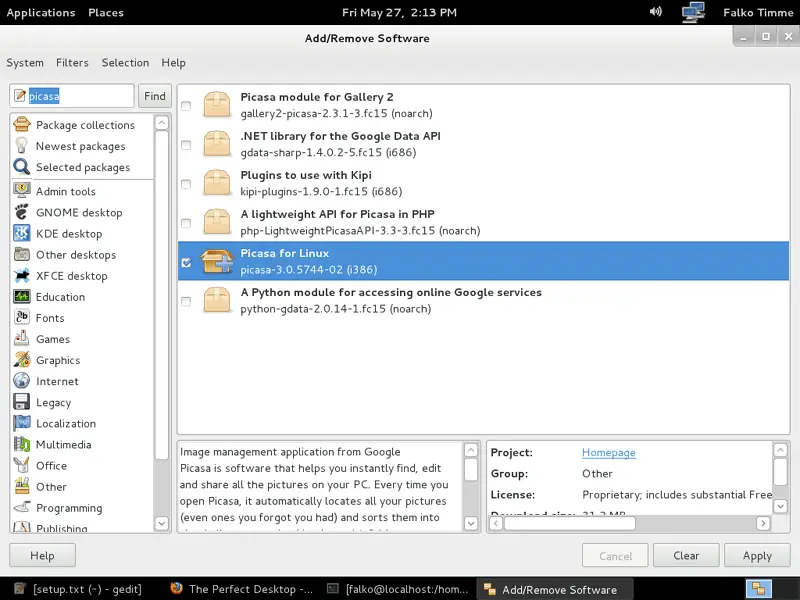Viewport: 800px width, 600px height.
Task: Open the Other category icon
Action: [x=21, y=486]
